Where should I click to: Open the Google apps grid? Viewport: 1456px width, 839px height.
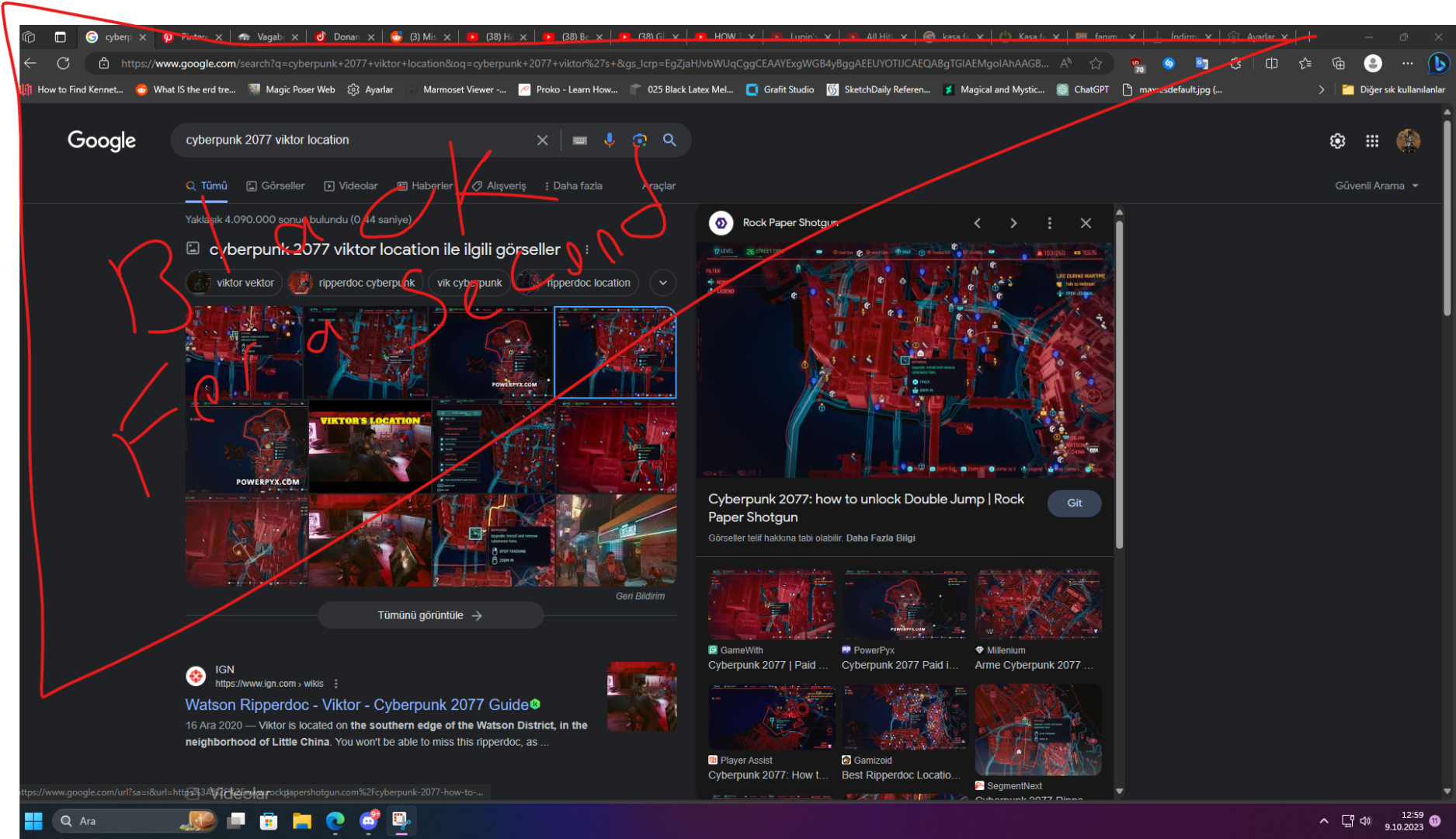1372,141
